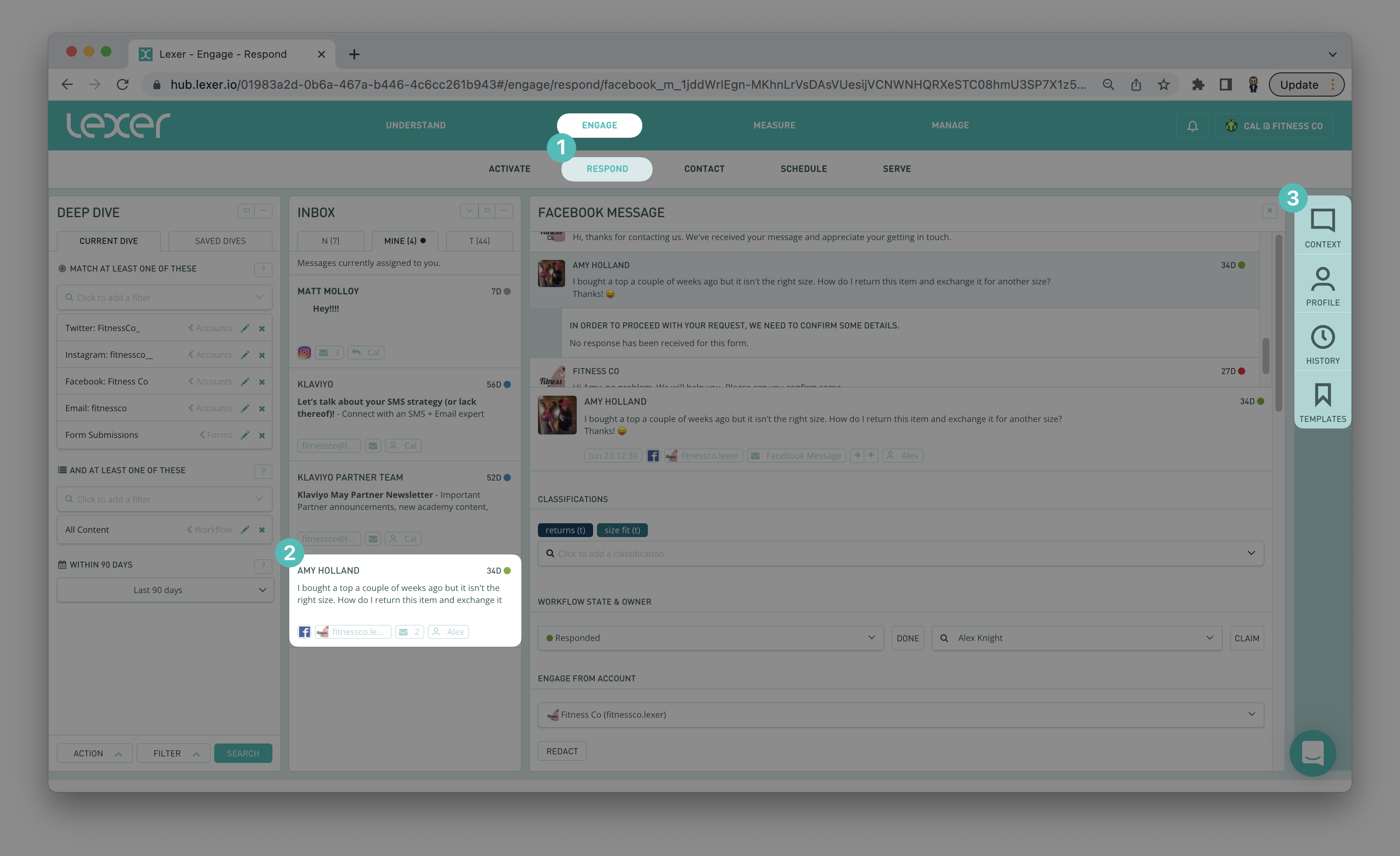Screen dimensions: 1400x856
Task: Open the classification dropdown
Action: pos(1250,553)
